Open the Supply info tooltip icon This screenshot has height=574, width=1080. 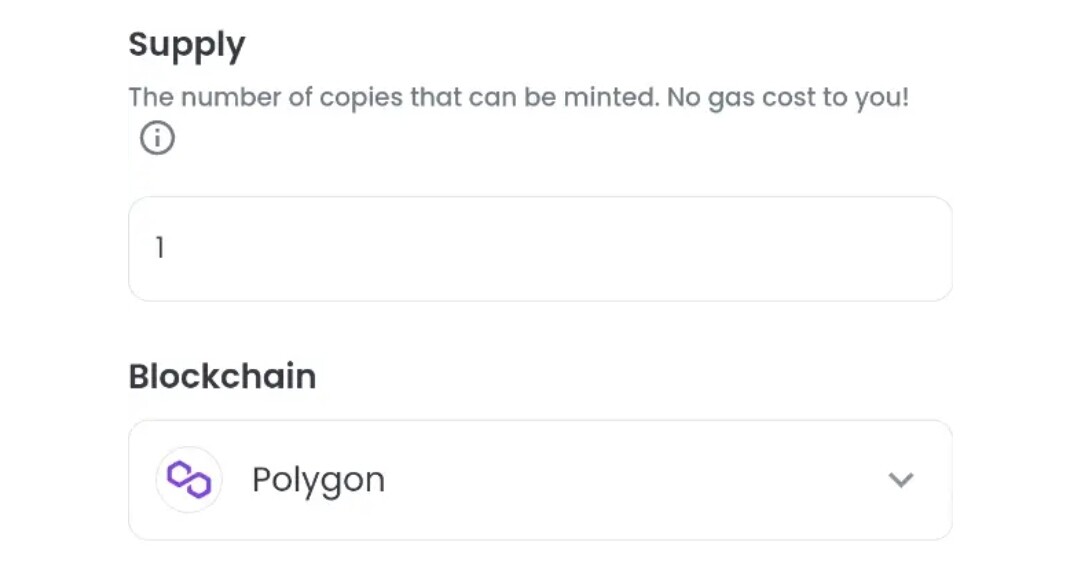157,138
